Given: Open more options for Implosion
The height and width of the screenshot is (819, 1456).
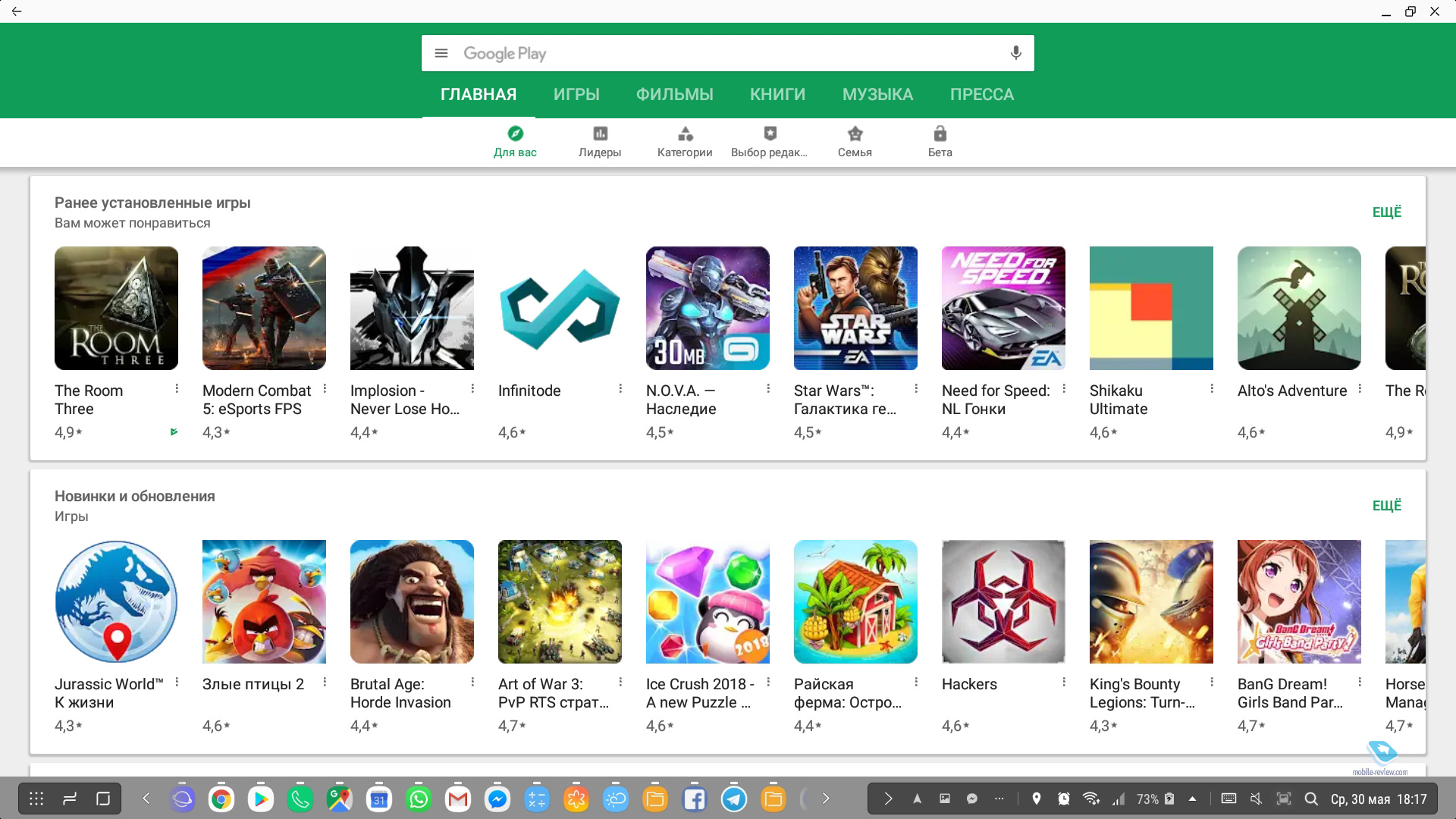Looking at the screenshot, I should click(x=472, y=388).
